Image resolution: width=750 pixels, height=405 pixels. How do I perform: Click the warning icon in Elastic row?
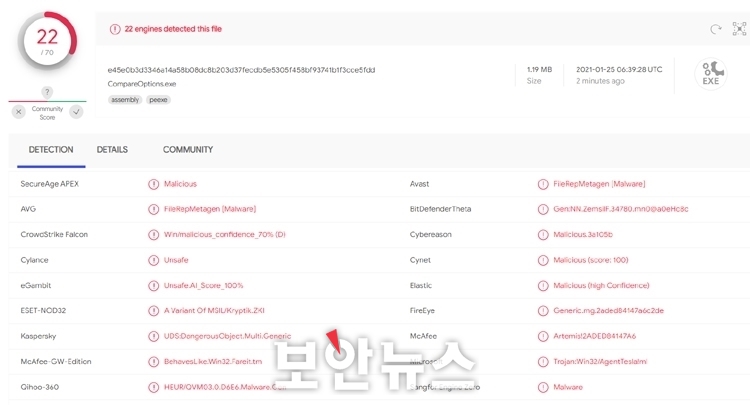[543, 285]
